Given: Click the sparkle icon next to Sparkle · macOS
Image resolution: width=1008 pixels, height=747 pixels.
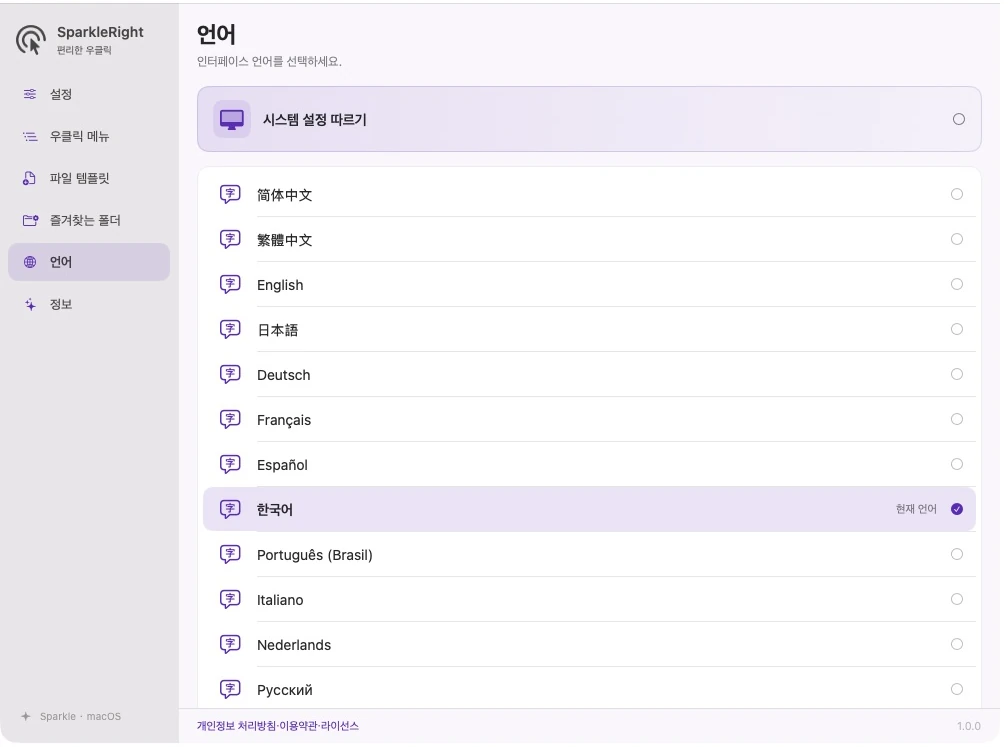Looking at the screenshot, I should (26, 716).
